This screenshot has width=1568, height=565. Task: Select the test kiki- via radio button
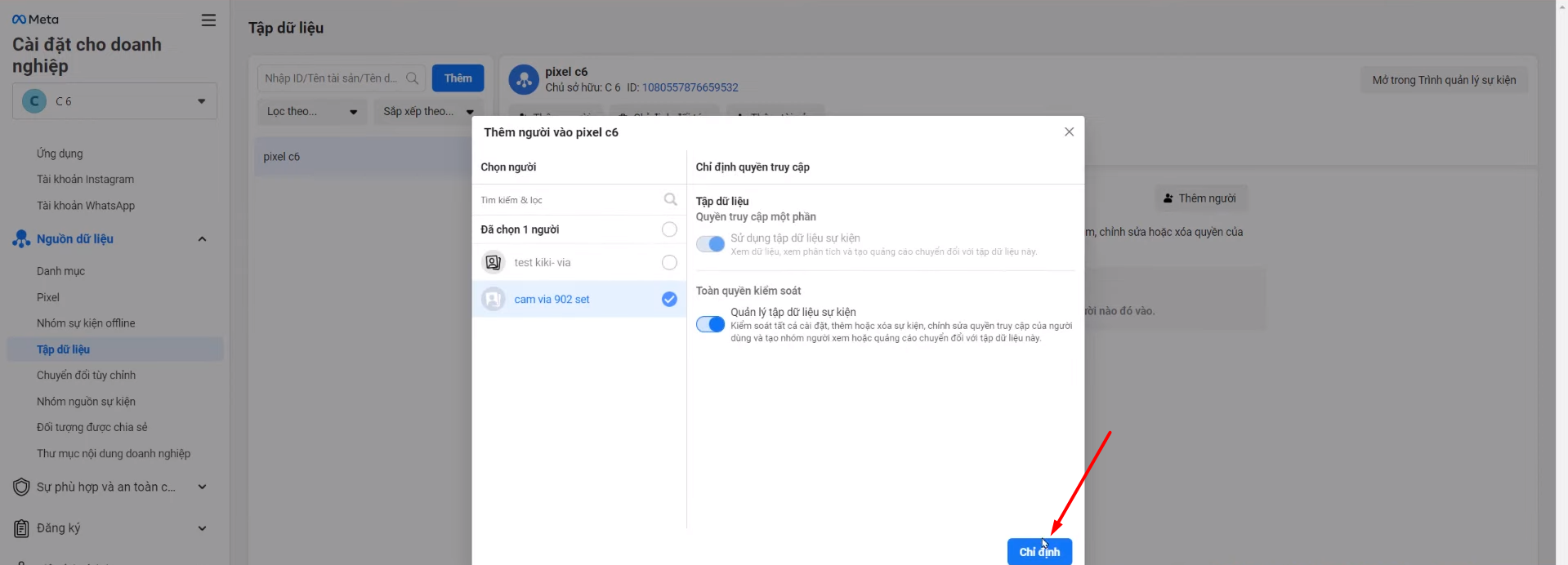pos(669,262)
